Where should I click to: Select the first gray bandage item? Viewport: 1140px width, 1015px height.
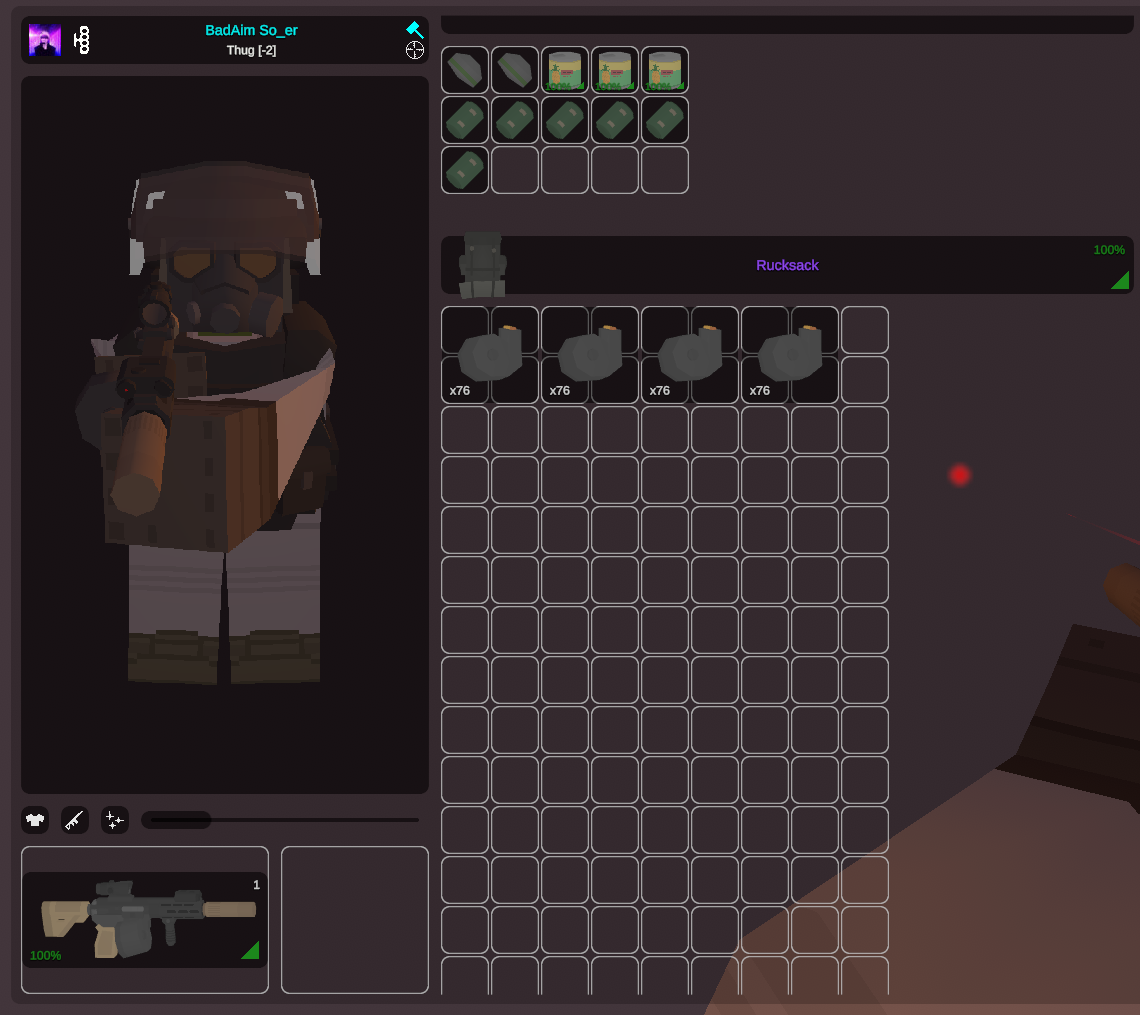465,70
